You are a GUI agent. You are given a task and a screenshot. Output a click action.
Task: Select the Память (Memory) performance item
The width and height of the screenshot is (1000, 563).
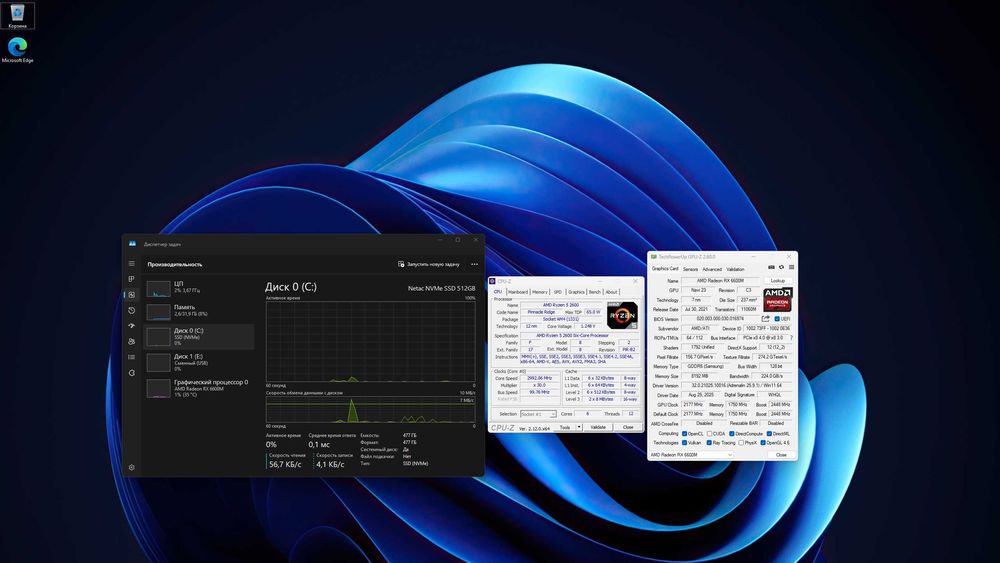pos(200,311)
